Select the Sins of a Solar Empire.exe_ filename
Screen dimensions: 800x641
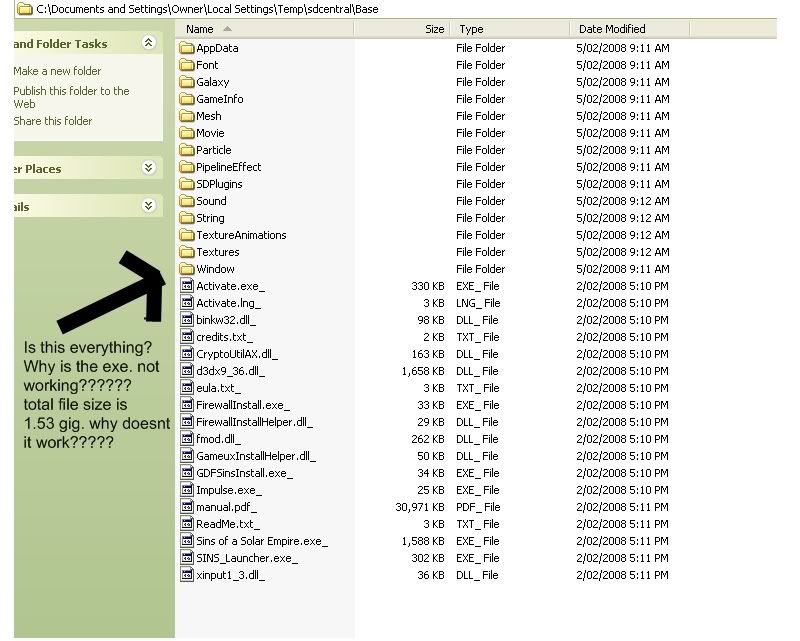pyautogui.click(x=262, y=541)
